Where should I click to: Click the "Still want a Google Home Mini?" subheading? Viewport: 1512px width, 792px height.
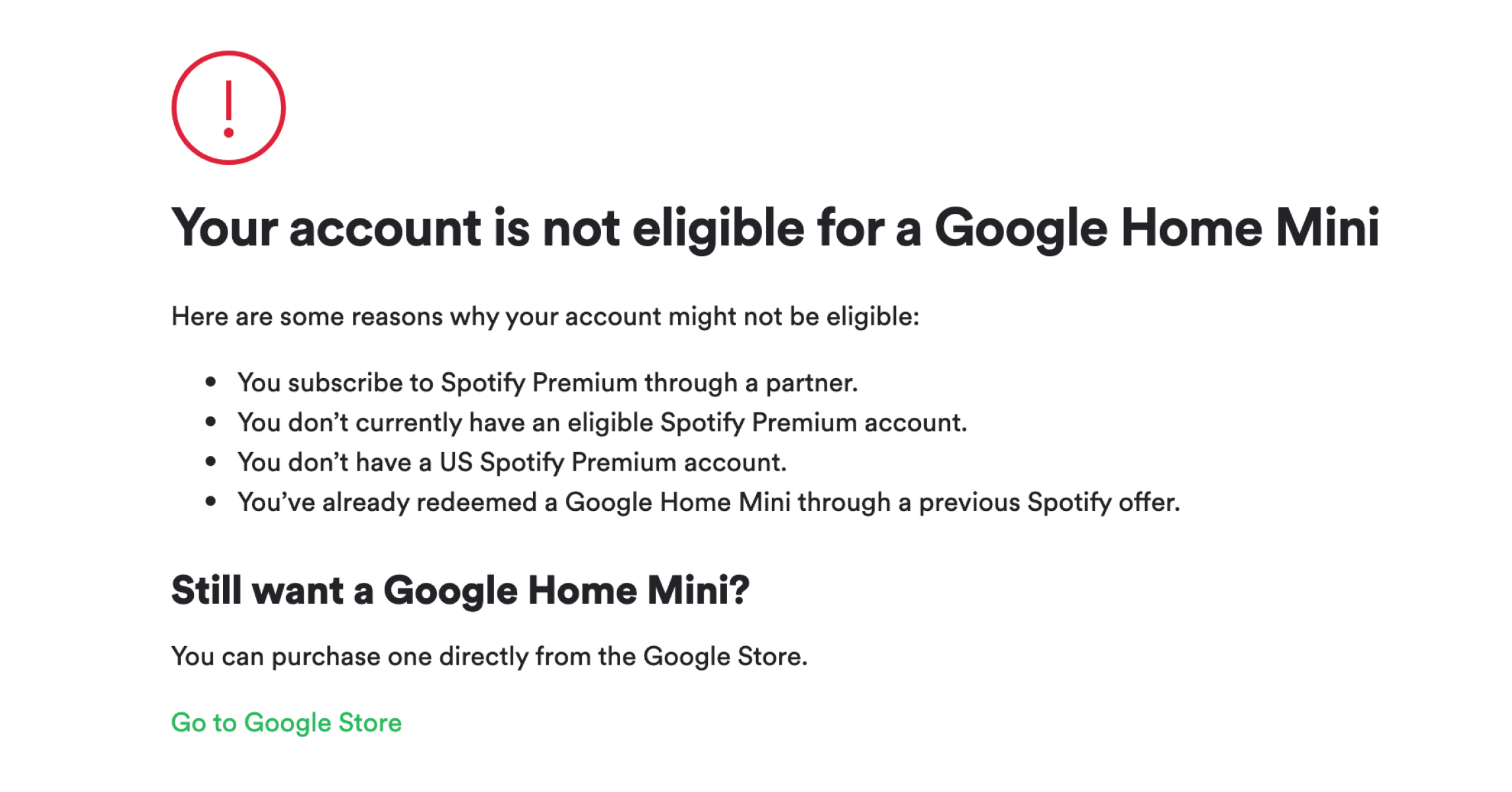(460, 589)
